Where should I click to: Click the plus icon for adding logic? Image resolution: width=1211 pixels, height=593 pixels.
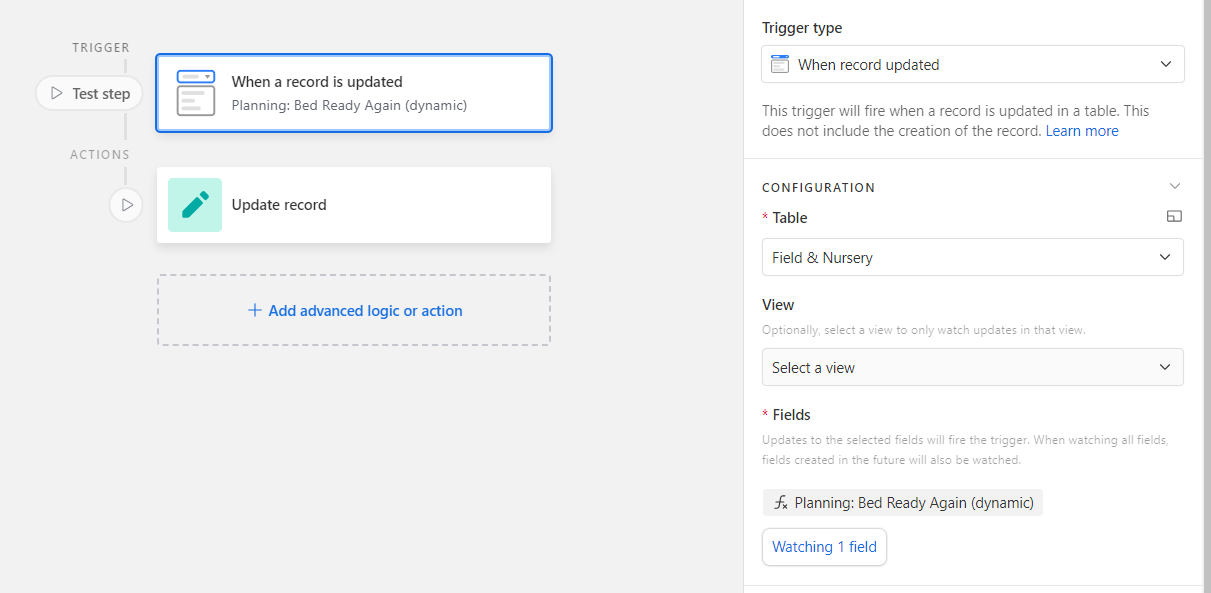(255, 311)
